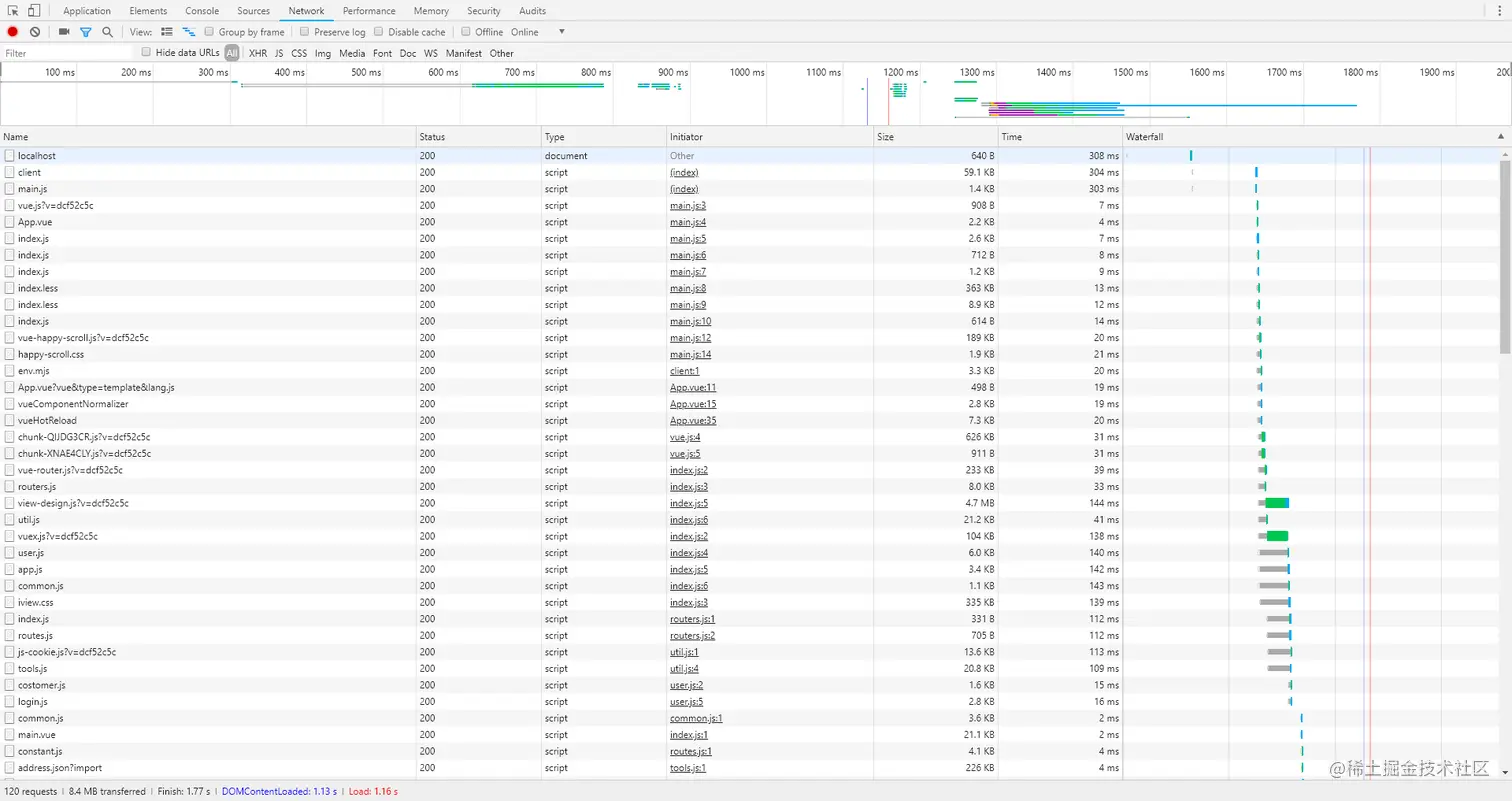Open initiator link routers.js:1
1512x801 pixels.
[692, 619]
